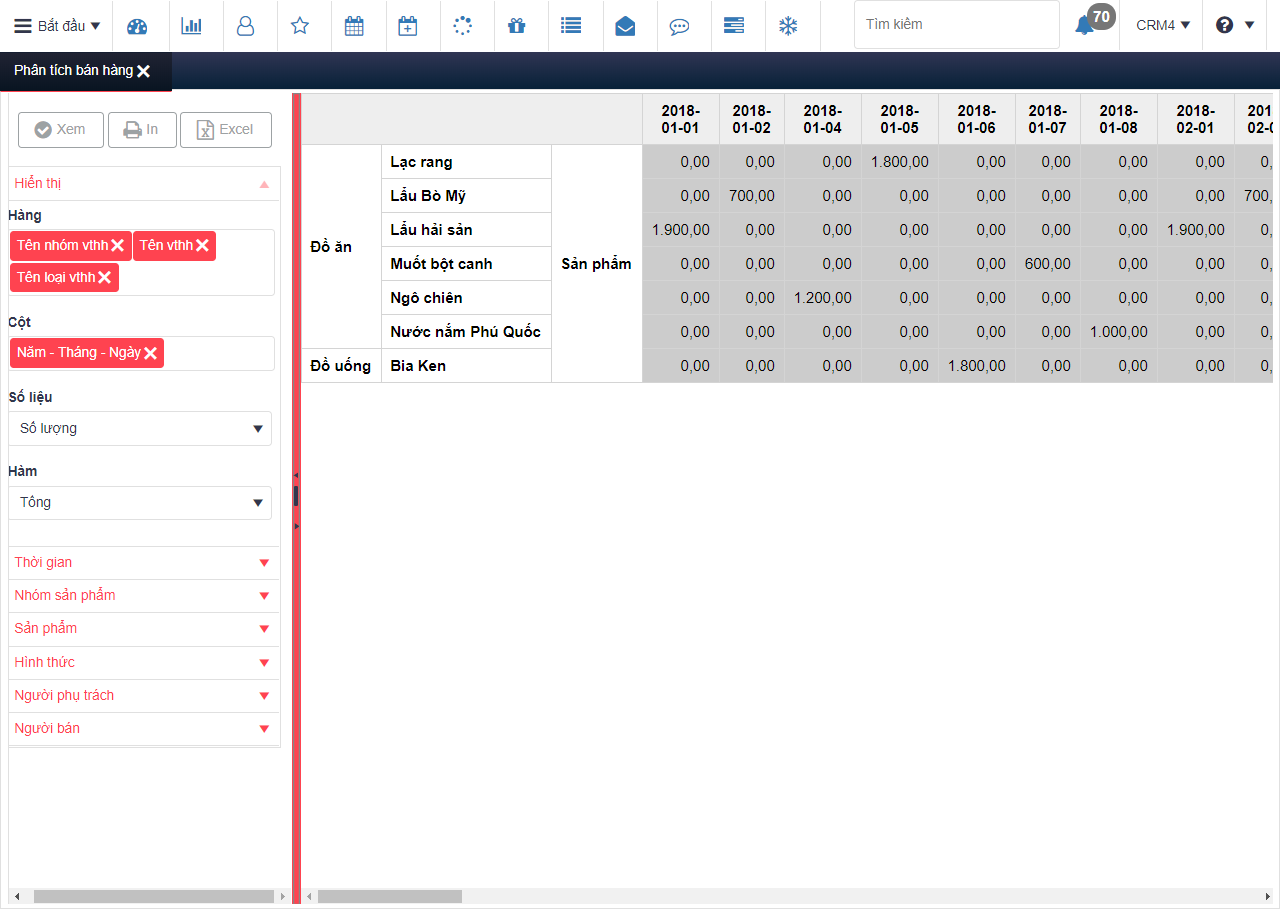Open the list view icon
Image resolution: width=1280 pixels, height=911 pixels.
[x=571, y=26]
